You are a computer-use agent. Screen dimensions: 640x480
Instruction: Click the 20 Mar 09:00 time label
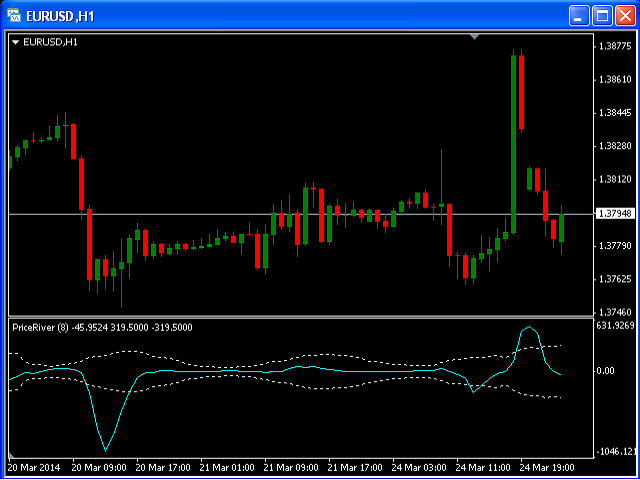(x=99, y=467)
